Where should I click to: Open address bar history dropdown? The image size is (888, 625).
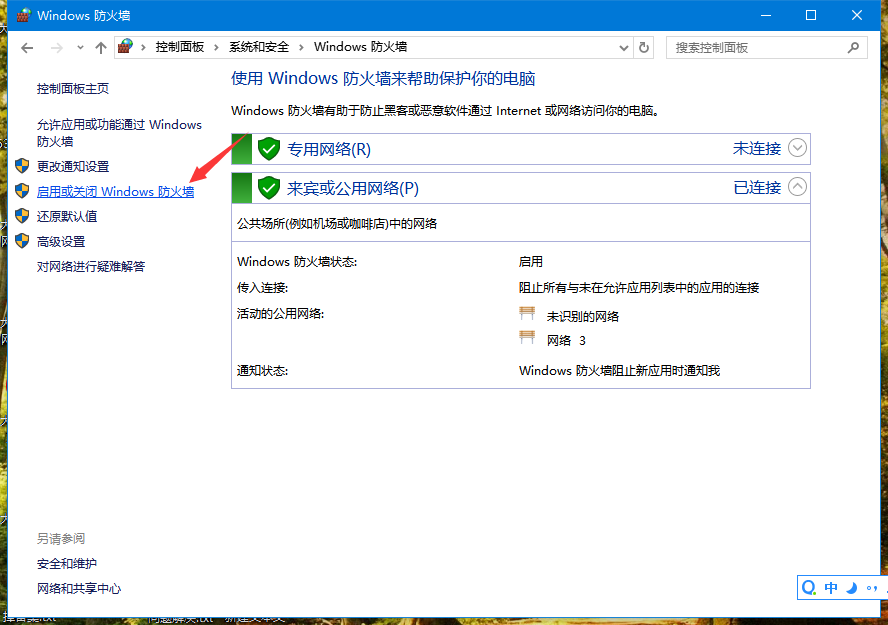pyautogui.click(x=624, y=48)
